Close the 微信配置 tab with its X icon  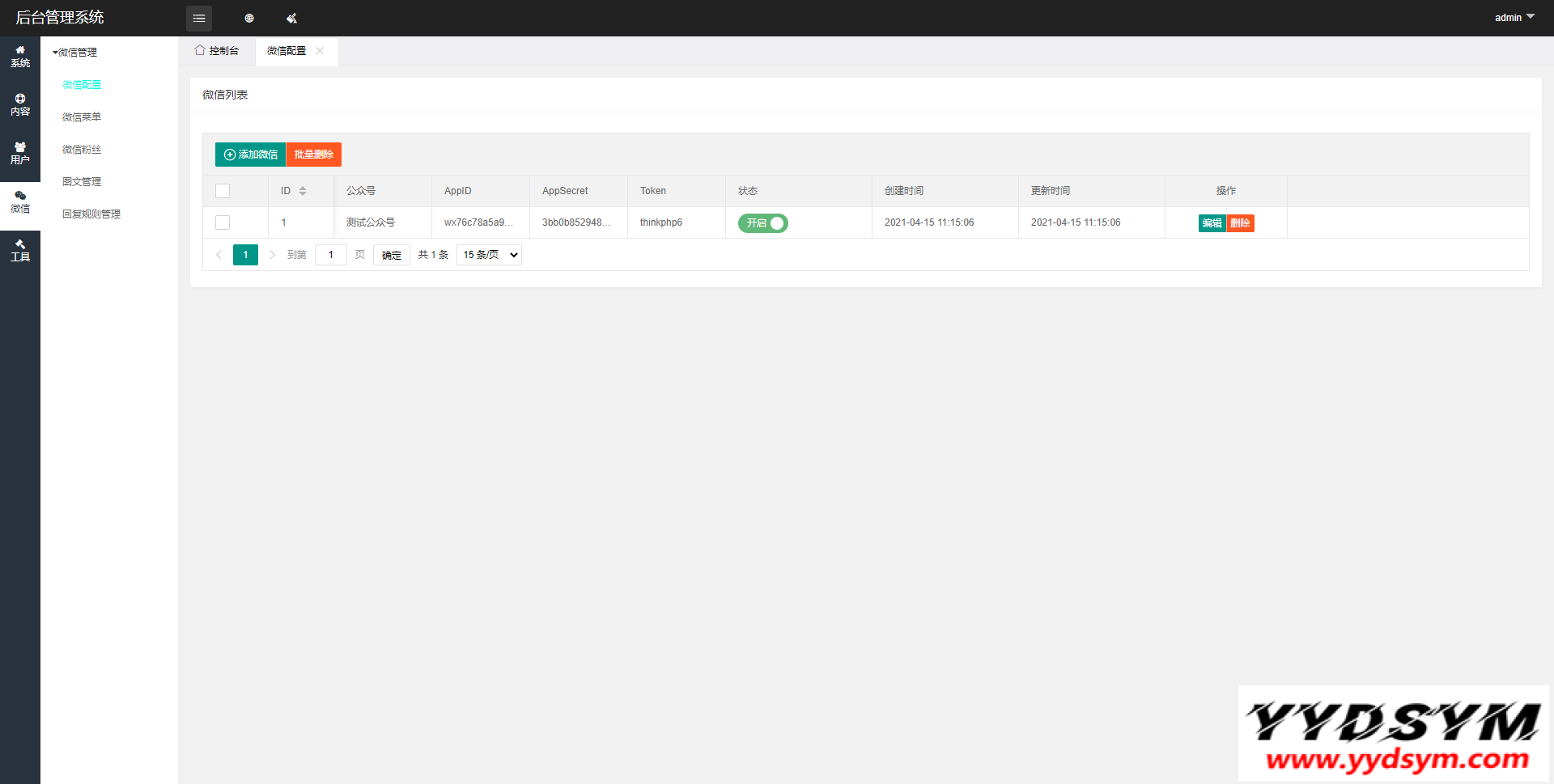click(x=320, y=51)
